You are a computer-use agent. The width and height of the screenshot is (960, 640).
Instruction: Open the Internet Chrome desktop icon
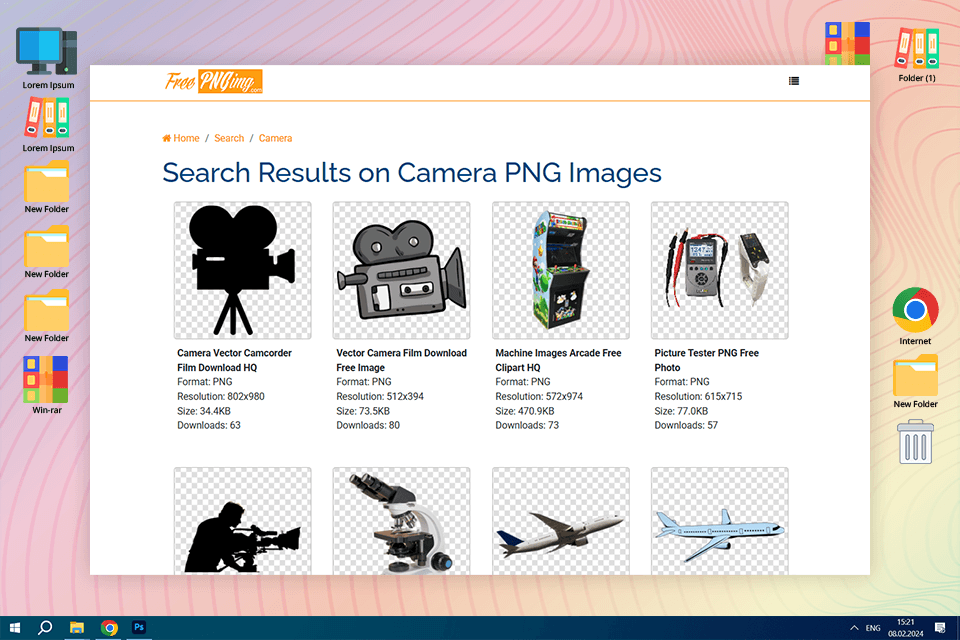click(915, 316)
